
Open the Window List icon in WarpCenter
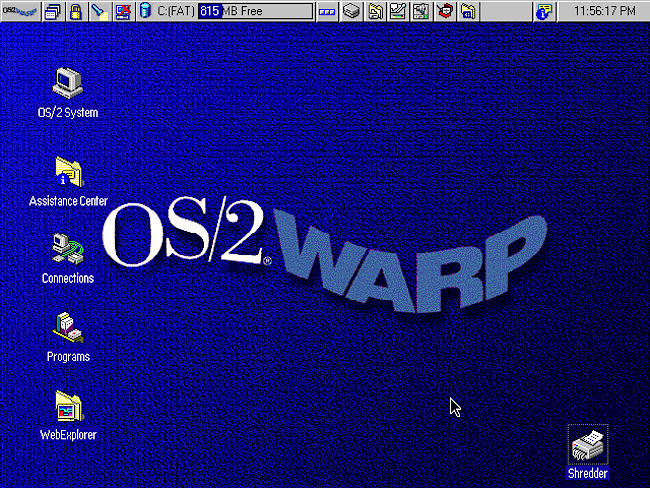click(x=53, y=11)
